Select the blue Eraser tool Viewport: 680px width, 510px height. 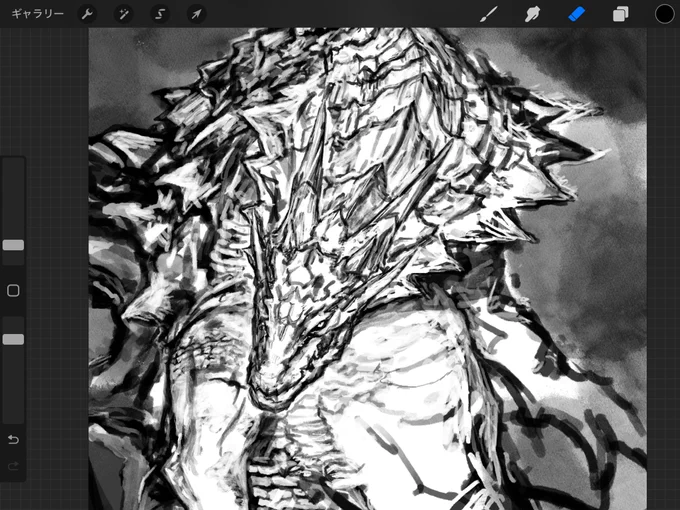click(576, 14)
